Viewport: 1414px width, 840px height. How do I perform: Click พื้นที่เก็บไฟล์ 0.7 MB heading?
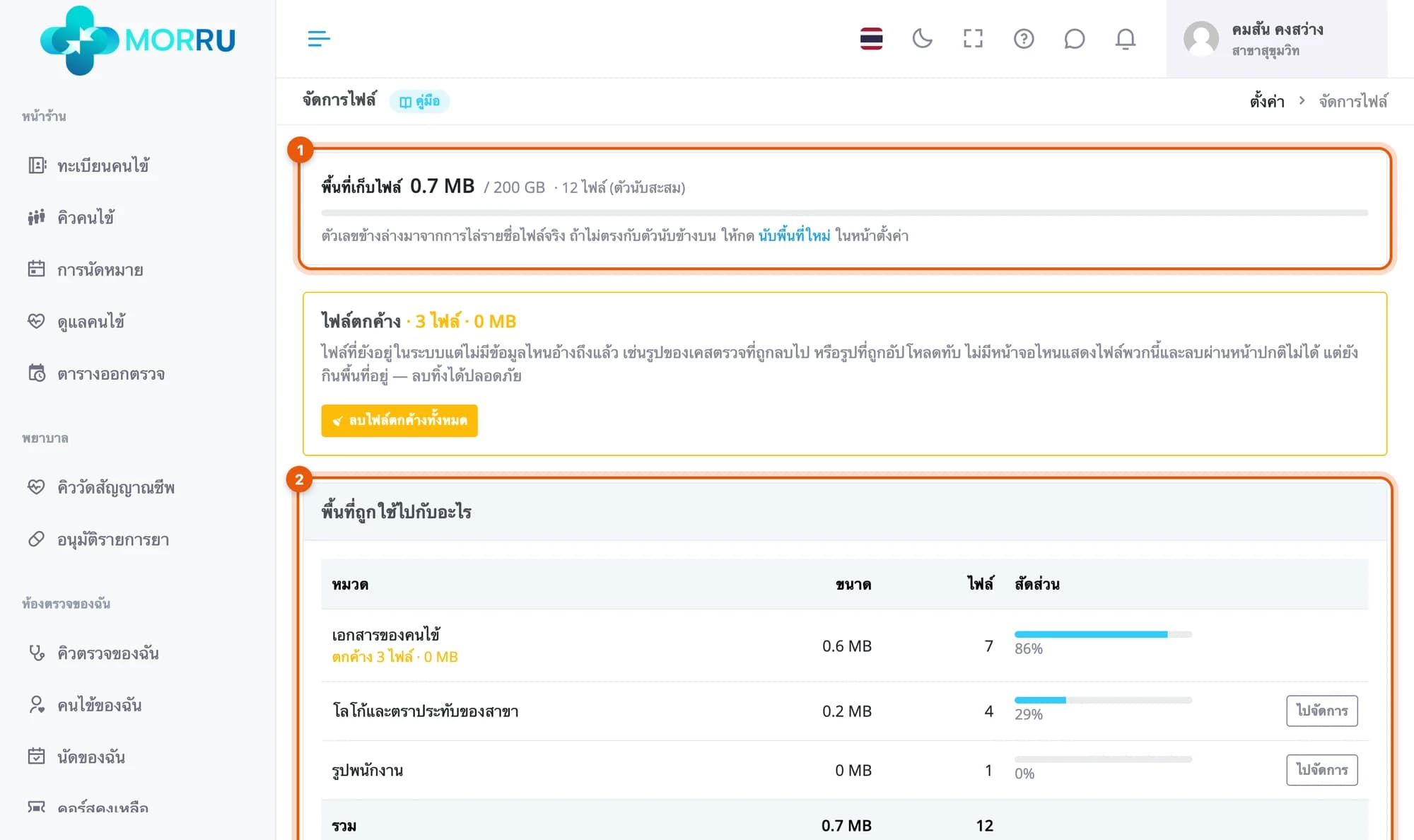point(398,186)
